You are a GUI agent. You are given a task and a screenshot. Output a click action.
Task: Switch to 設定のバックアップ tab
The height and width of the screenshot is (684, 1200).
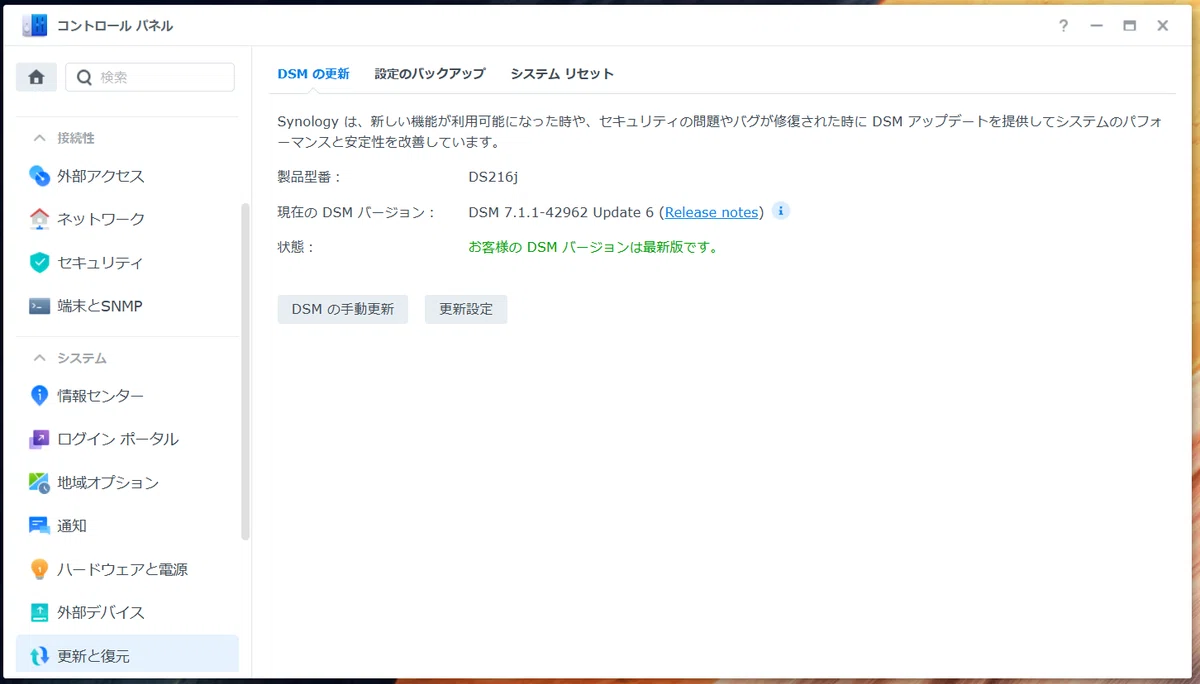point(430,74)
